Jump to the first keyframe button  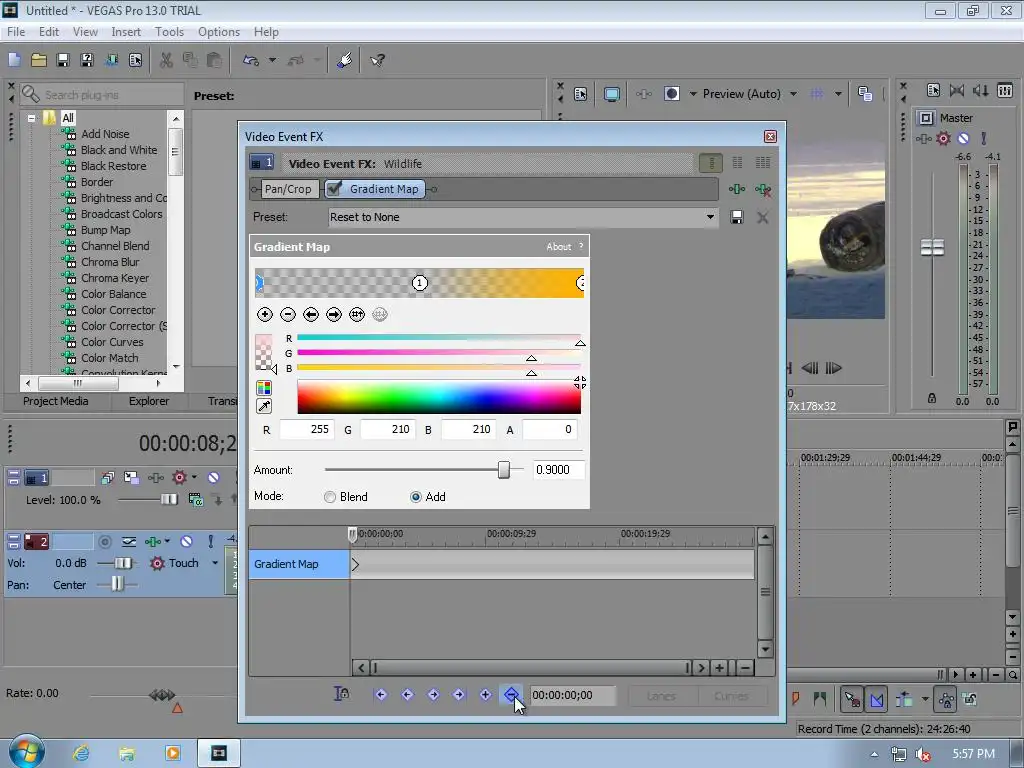[x=381, y=695]
